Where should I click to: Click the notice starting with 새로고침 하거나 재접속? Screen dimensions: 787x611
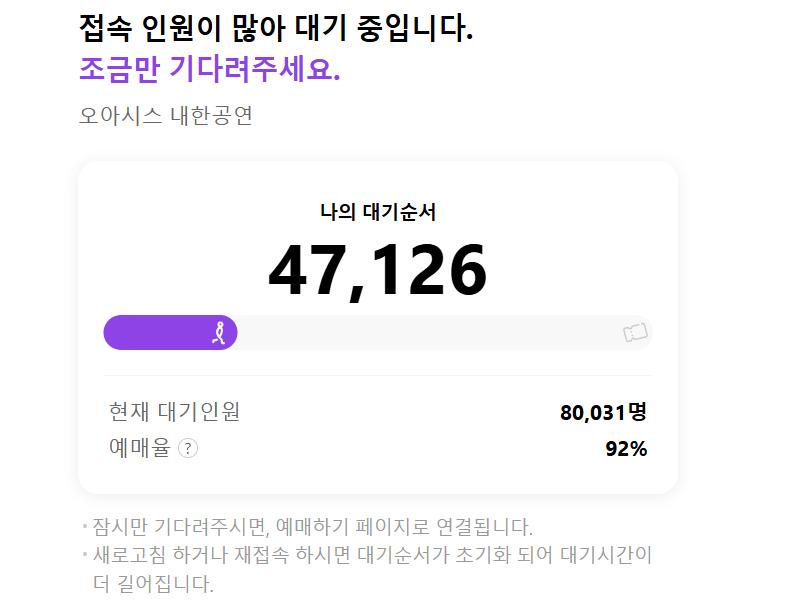367,555
